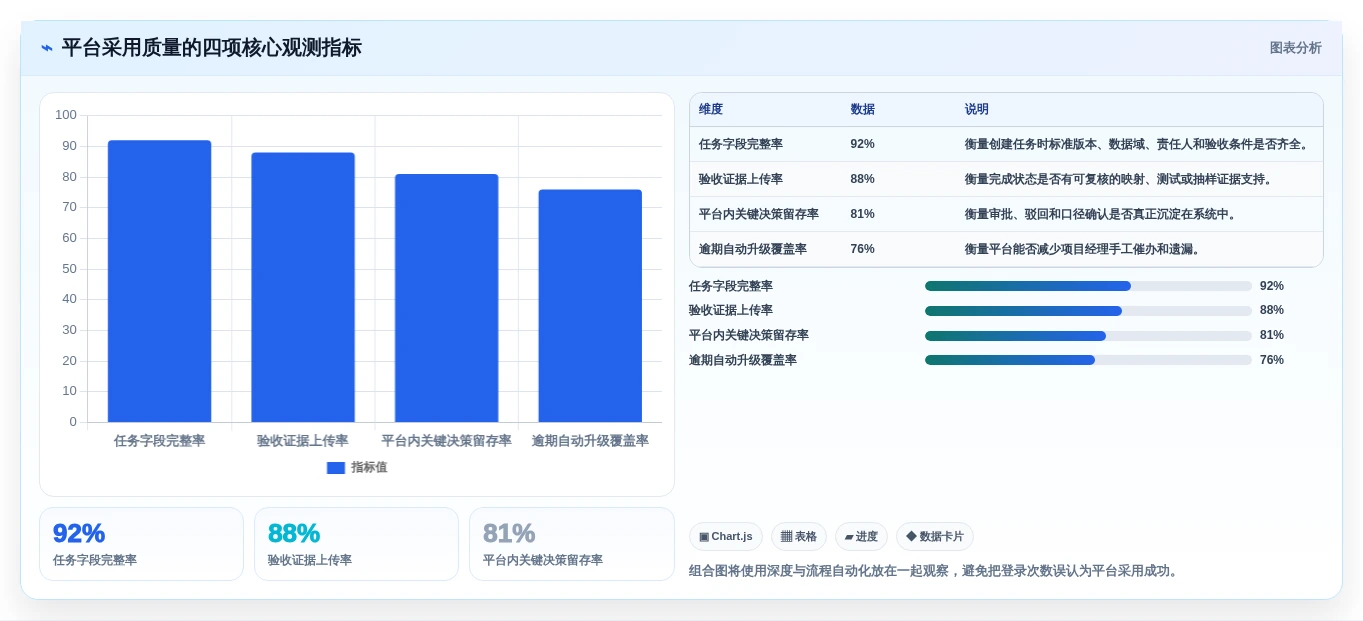Viewport: 1363px width, 621px height.
Task: Click description starting 衡量完成状态是否有可复核
Action: coord(1120,179)
